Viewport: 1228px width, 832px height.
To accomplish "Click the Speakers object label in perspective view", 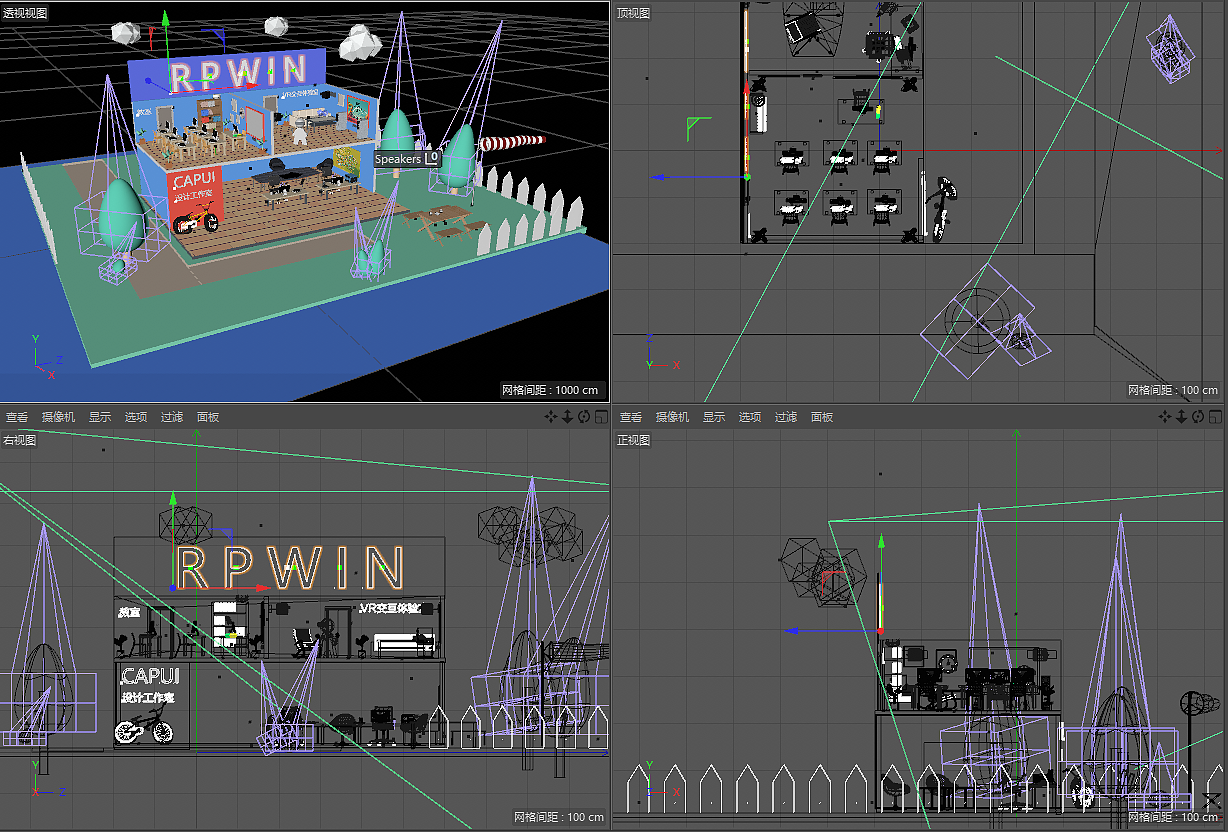I will [x=400, y=158].
